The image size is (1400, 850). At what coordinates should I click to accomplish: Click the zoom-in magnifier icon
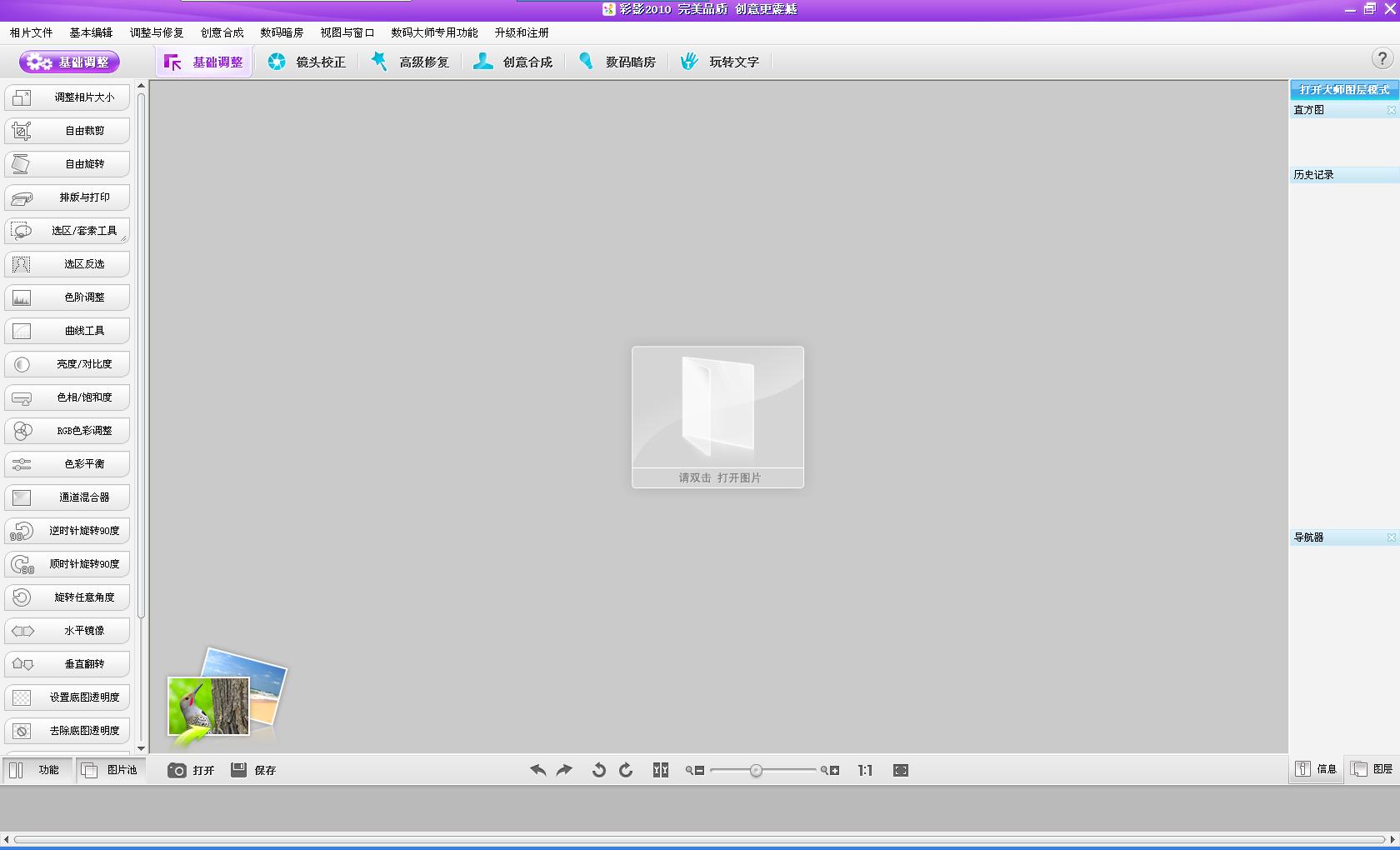(x=829, y=770)
